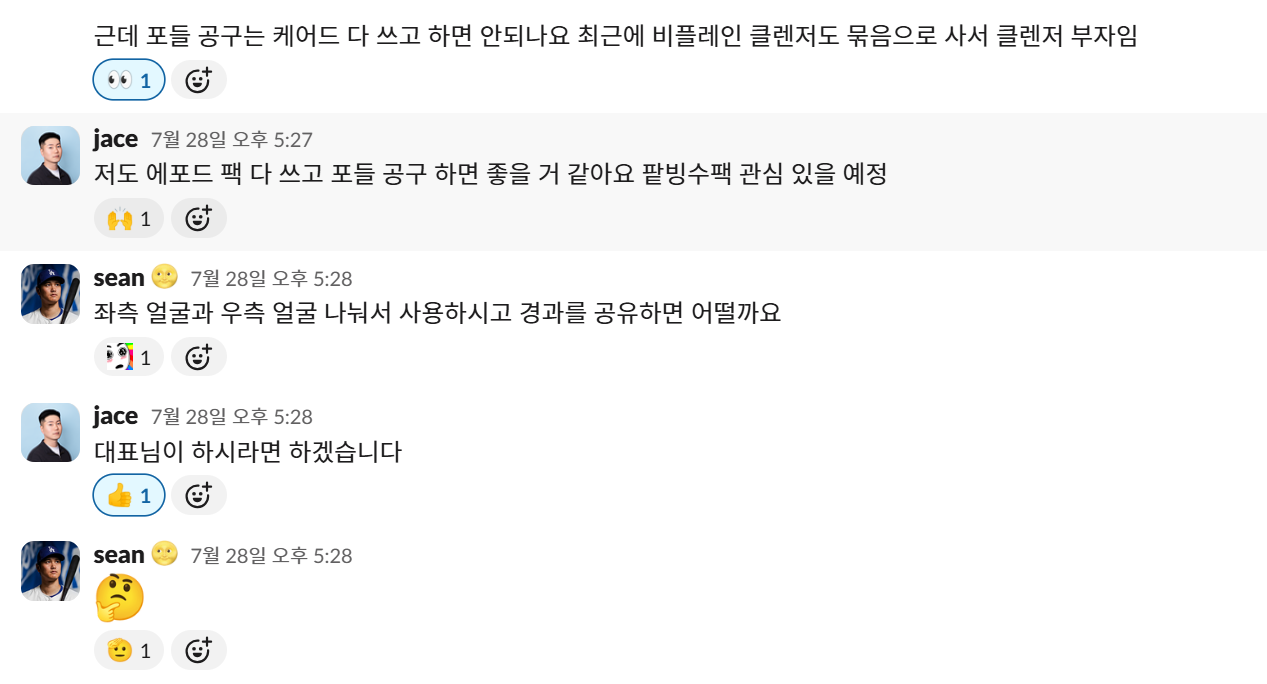
Task: Toggle the 👍 reaction on jace's second message
Action: 128,494
